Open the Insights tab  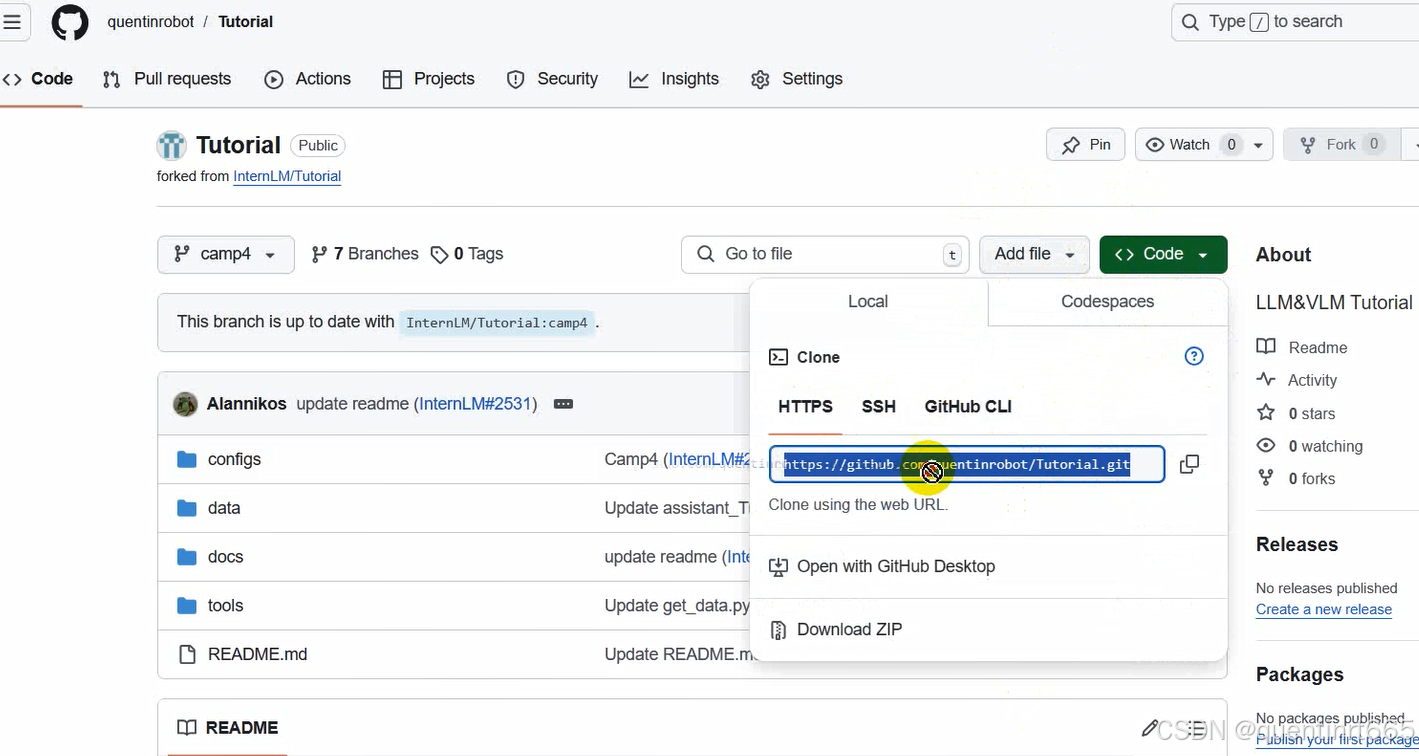(674, 79)
